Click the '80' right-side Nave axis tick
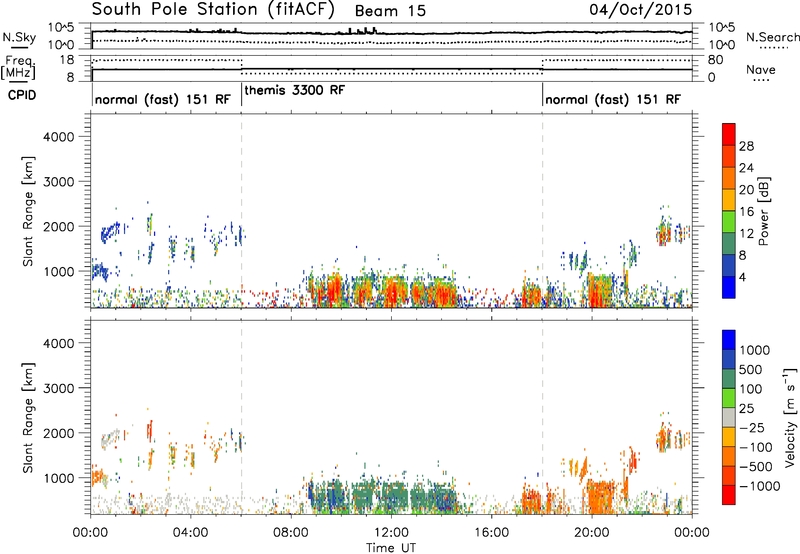 click(715, 60)
